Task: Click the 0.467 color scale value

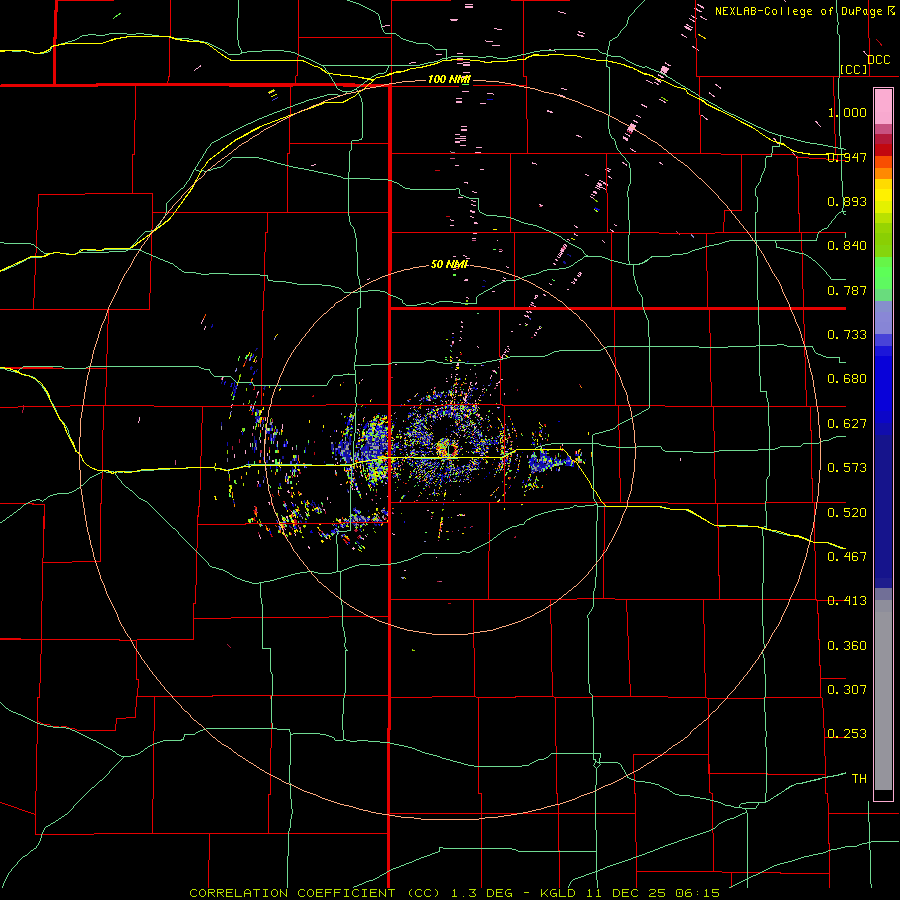Action: tap(847, 557)
